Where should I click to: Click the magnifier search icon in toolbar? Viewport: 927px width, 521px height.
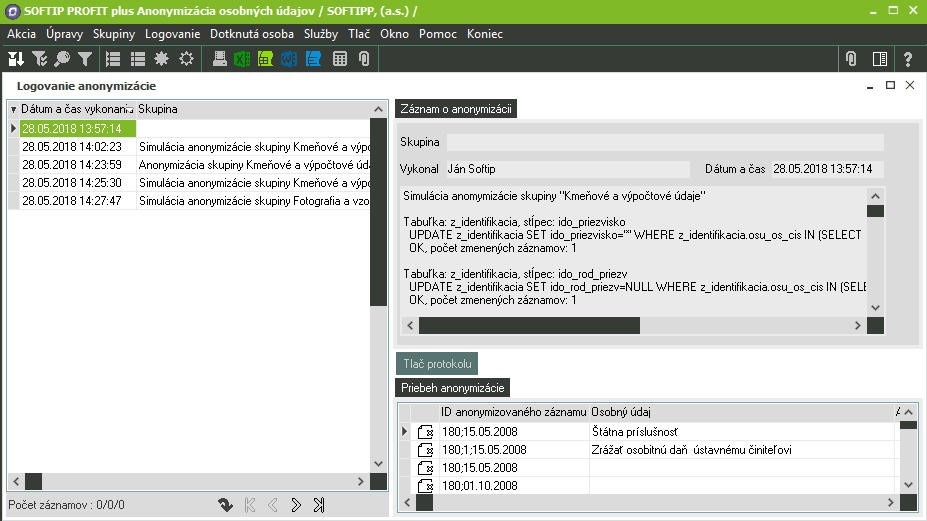[62, 59]
